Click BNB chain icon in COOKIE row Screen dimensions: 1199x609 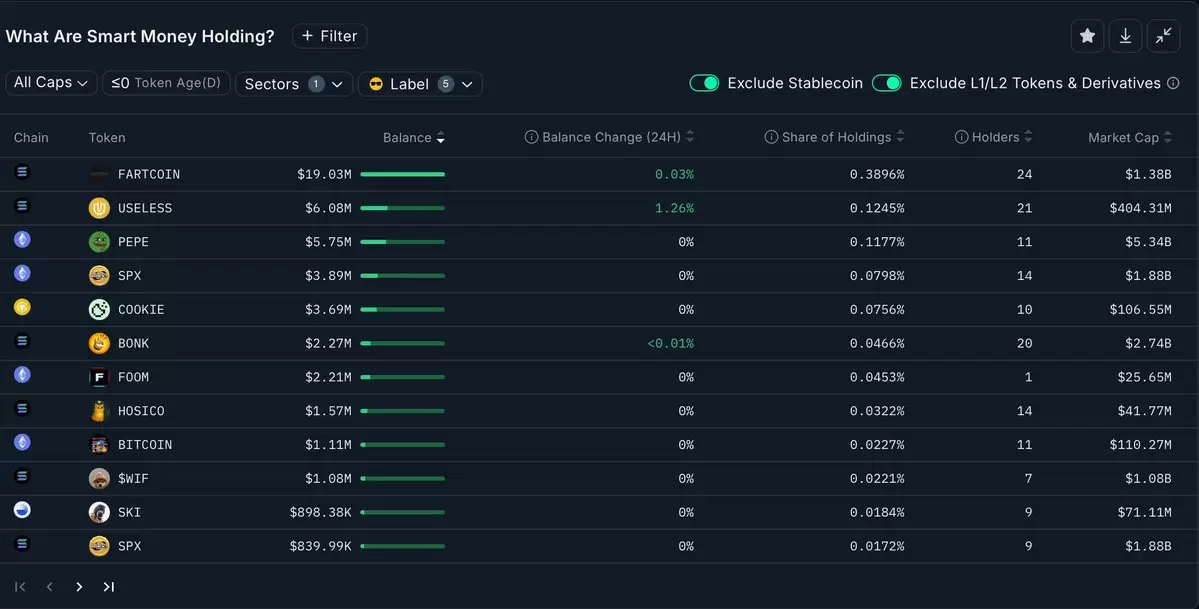[x=22, y=307]
